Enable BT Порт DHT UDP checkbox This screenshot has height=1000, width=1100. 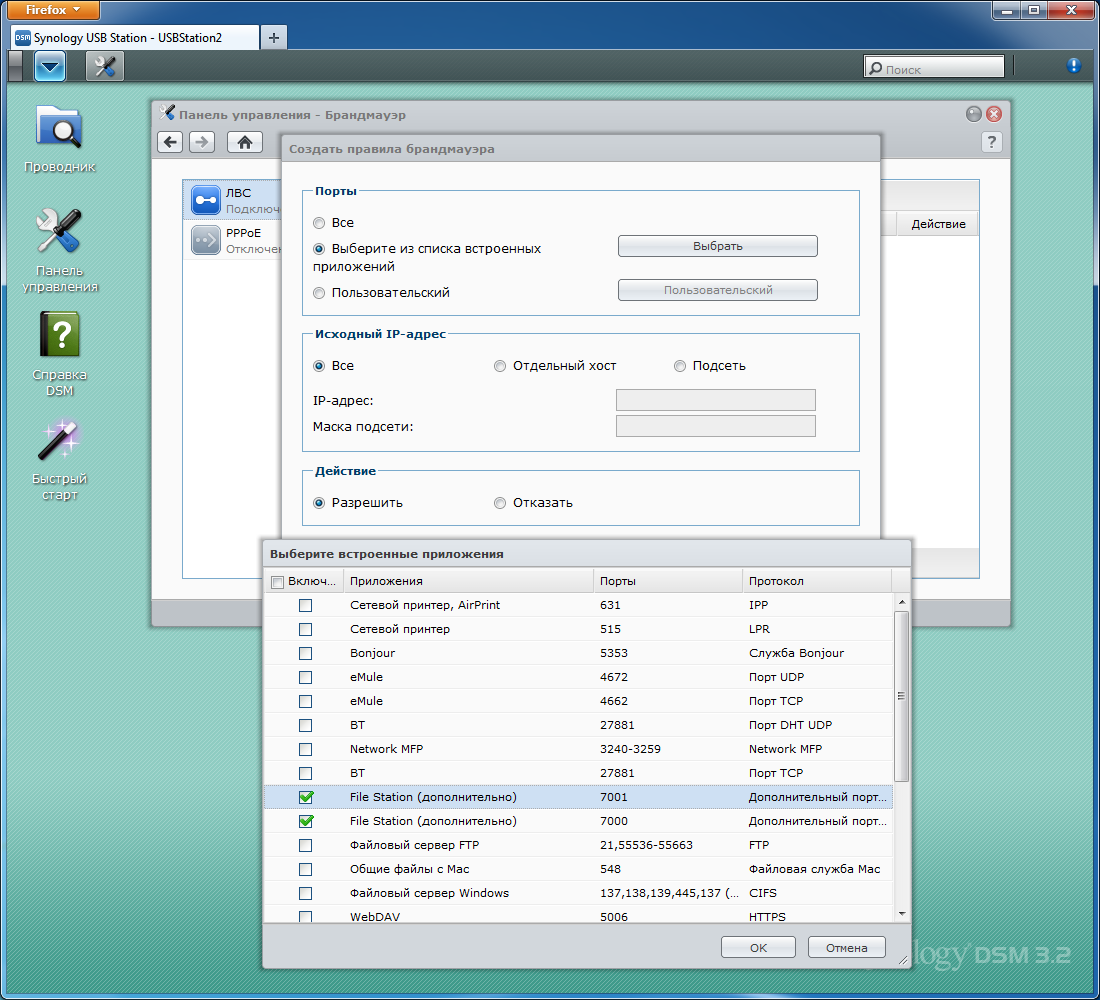pyautogui.click(x=306, y=726)
